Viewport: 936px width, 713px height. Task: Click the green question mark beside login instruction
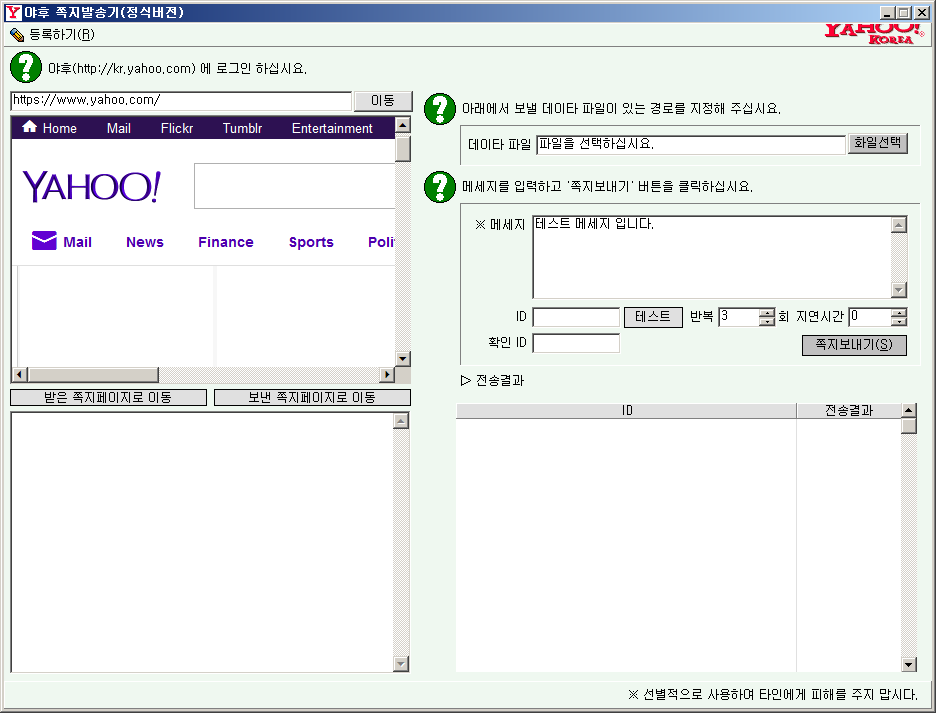pos(26,68)
